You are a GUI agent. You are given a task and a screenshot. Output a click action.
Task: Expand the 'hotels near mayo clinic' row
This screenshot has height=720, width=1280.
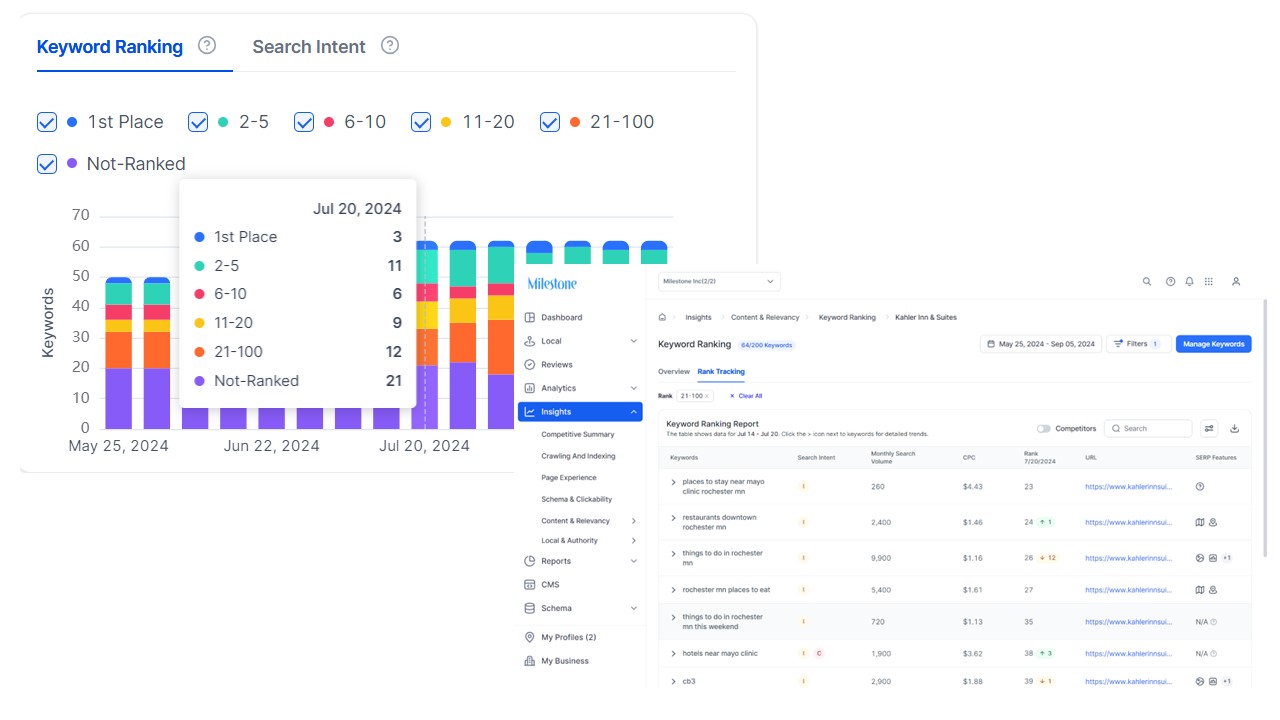[674, 653]
